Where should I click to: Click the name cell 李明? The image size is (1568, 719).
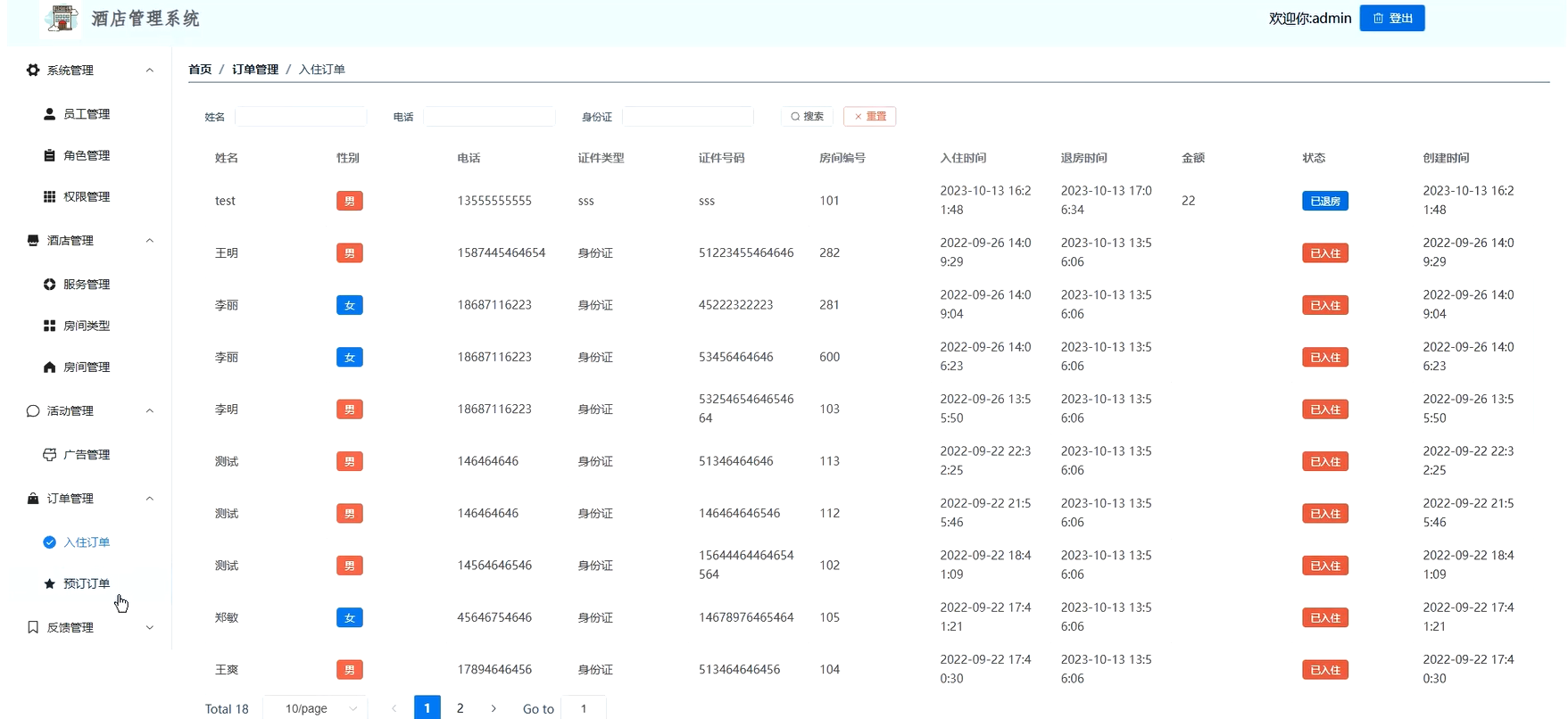227,409
